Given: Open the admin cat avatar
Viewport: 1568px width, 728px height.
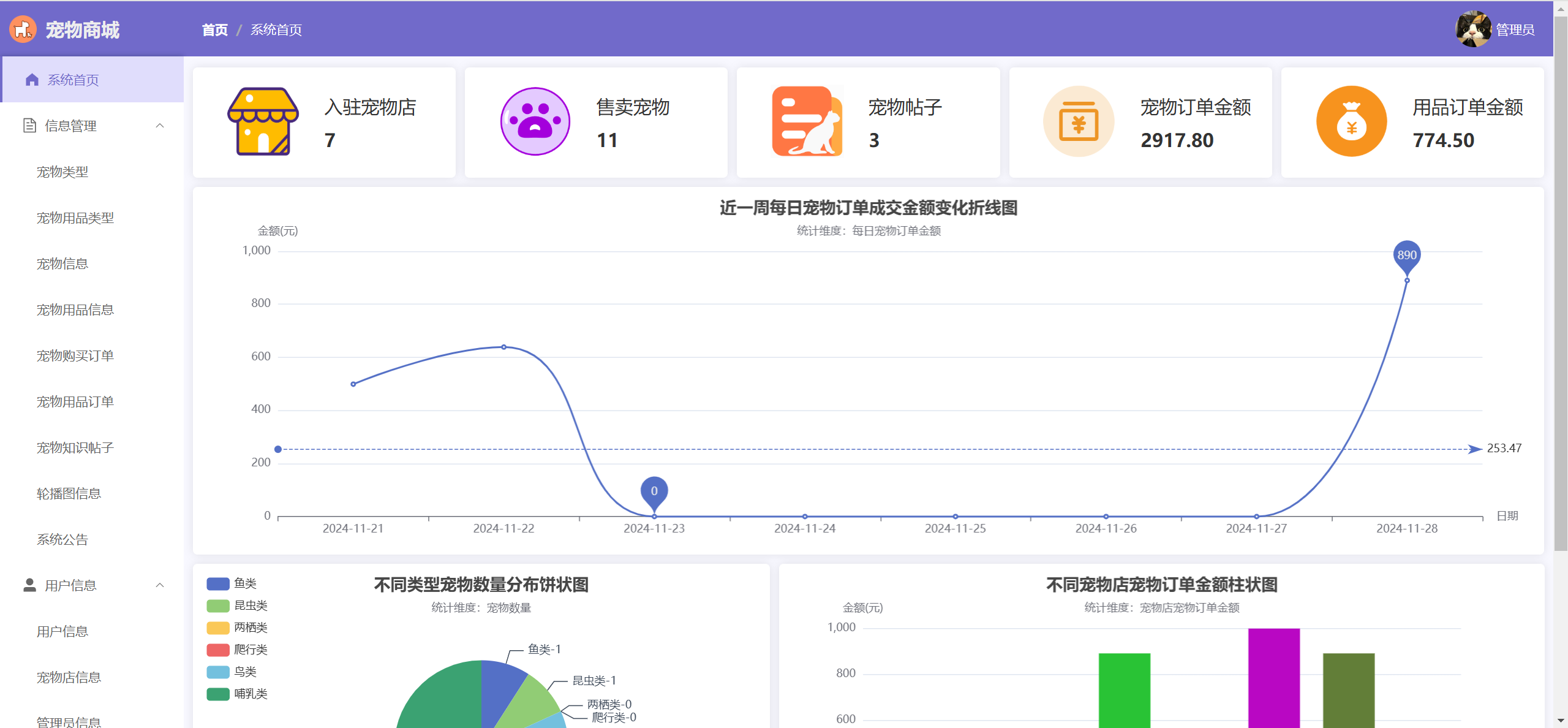Looking at the screenshot, I should pyautogui.click(x=1473, y=29).
